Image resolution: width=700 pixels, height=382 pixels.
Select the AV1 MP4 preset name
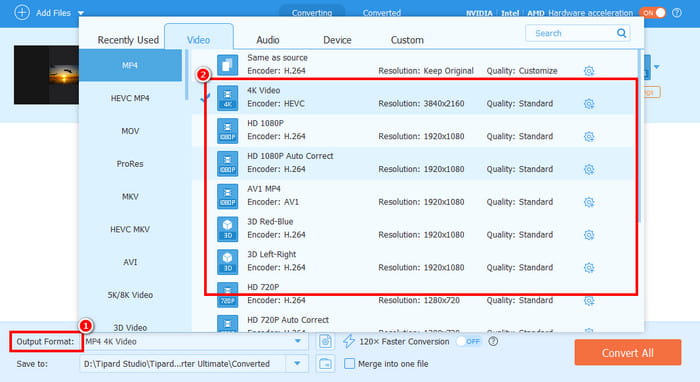point(263,189)
